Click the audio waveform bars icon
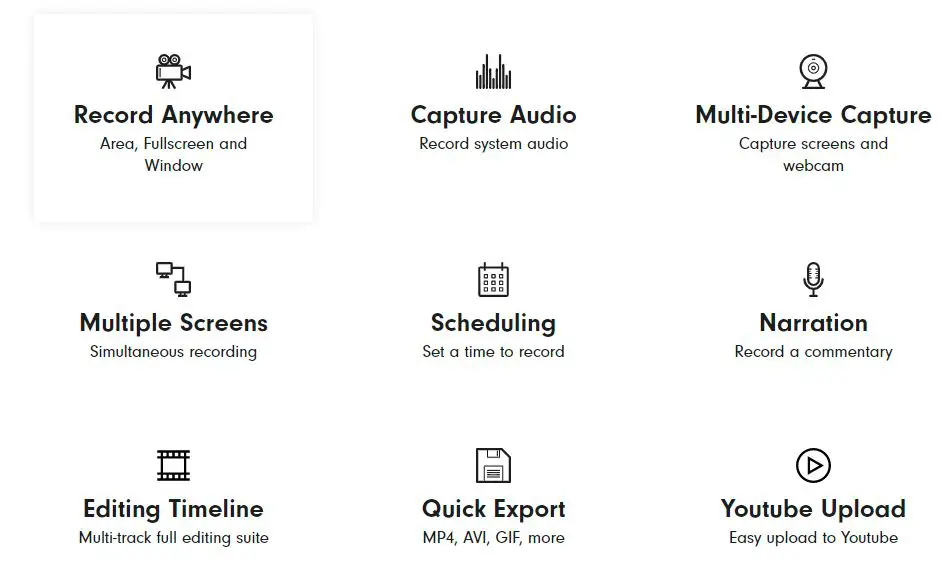The width and height of the screenshot is (950, 577). [493, 72]
